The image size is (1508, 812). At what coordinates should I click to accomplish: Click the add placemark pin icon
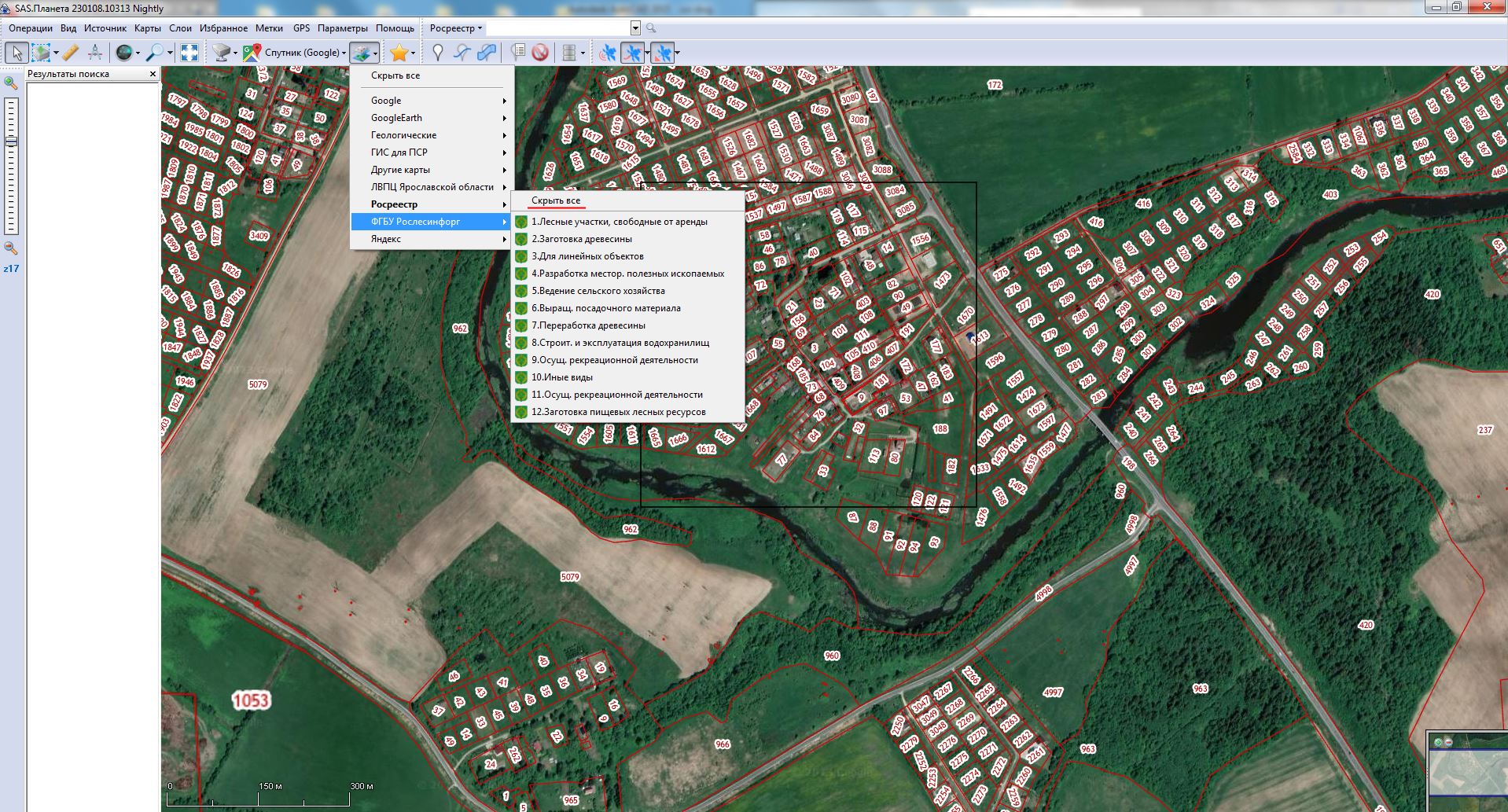click(x=438, y=53)
